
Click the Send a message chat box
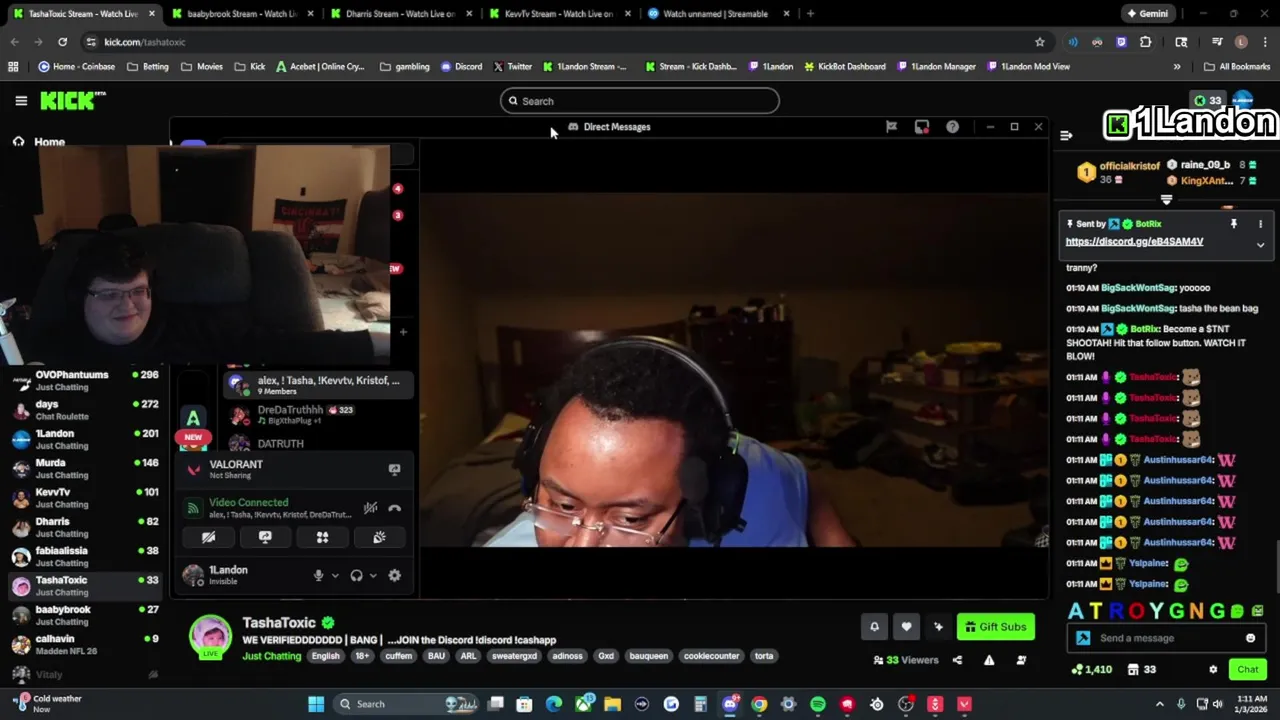[x=1166, y=638]
